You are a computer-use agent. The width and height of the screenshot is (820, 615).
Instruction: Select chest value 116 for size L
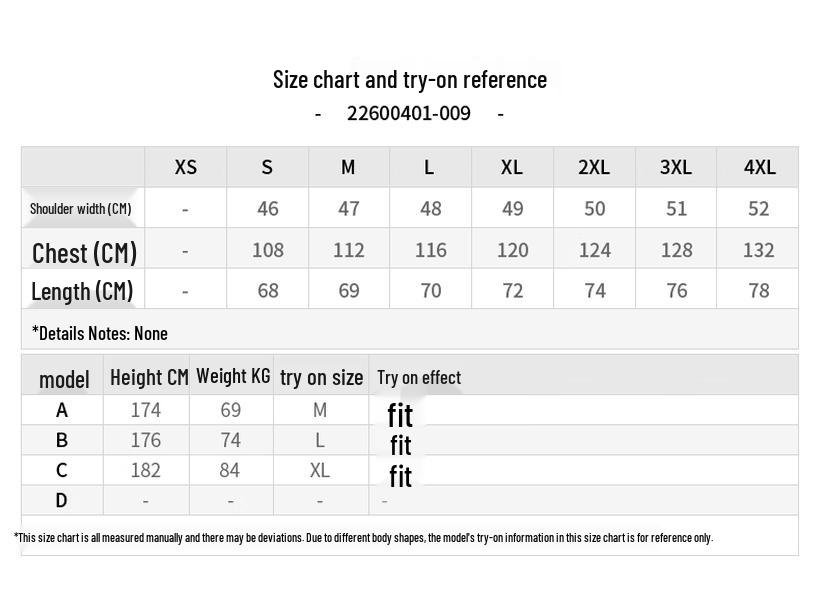click(x=430, y=250)
